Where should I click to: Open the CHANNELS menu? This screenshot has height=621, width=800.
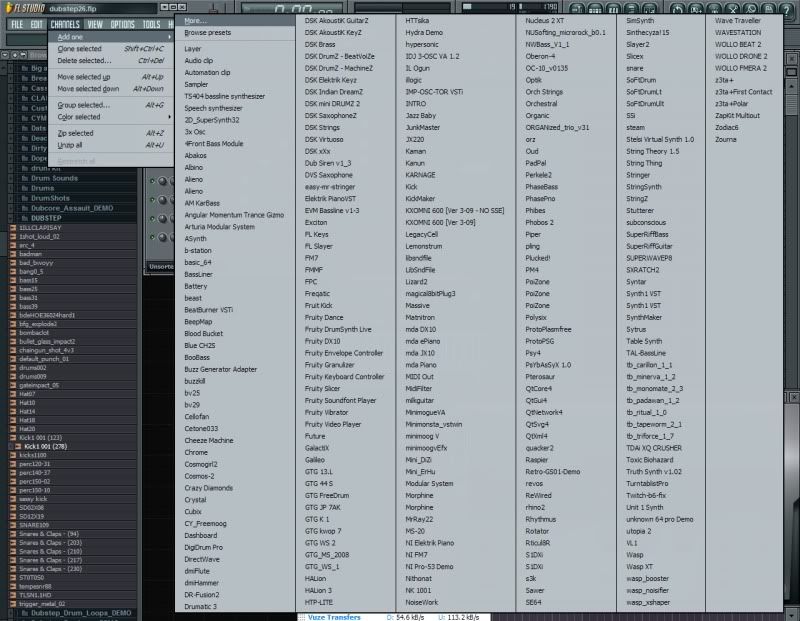click(65, 24)
